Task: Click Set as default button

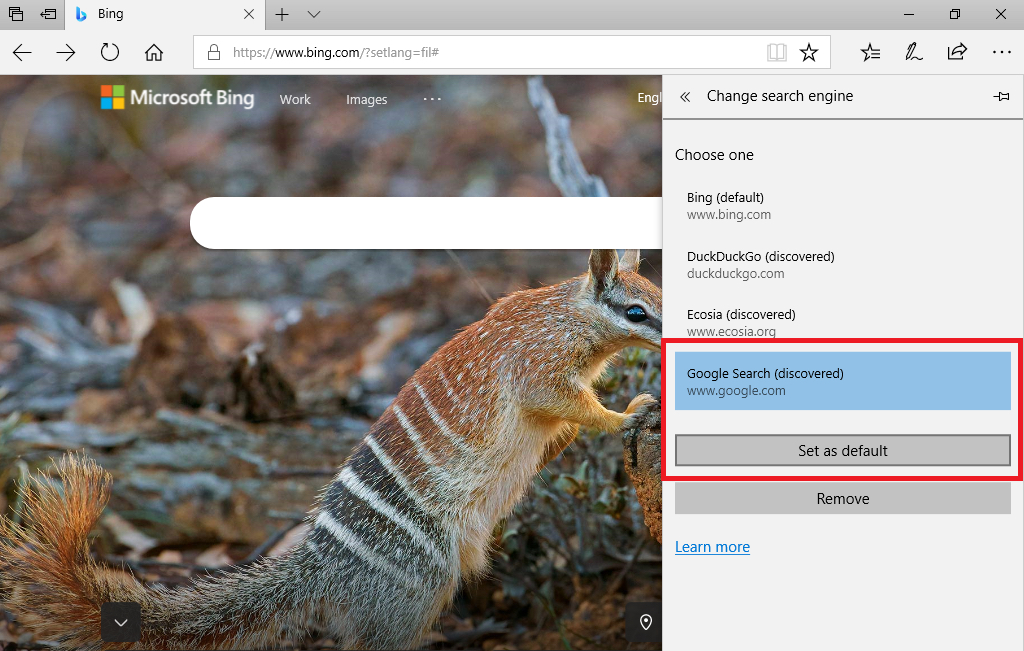Action: pos(842,451)
